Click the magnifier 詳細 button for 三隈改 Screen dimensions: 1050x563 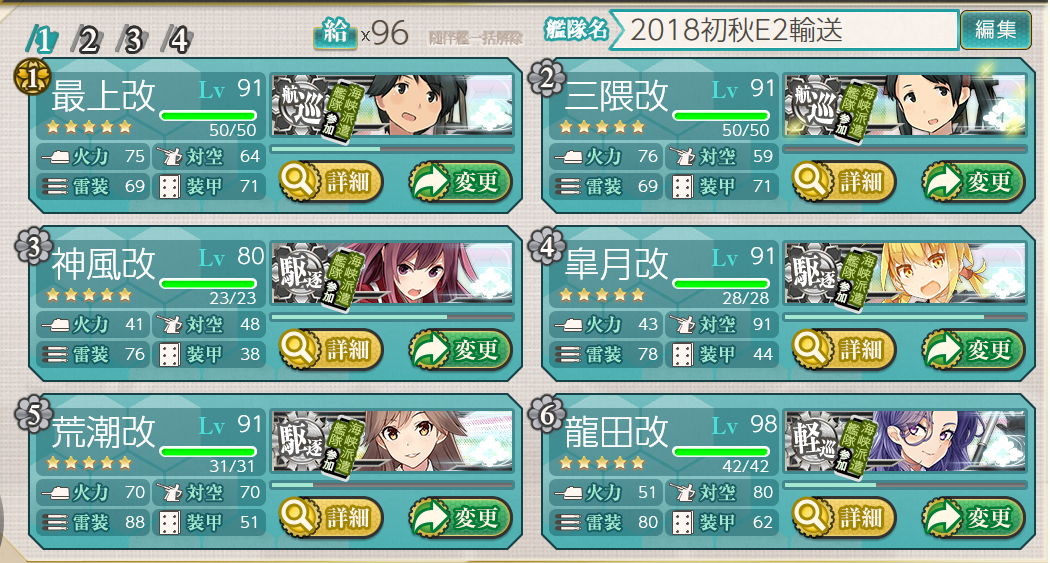(843, 181)
